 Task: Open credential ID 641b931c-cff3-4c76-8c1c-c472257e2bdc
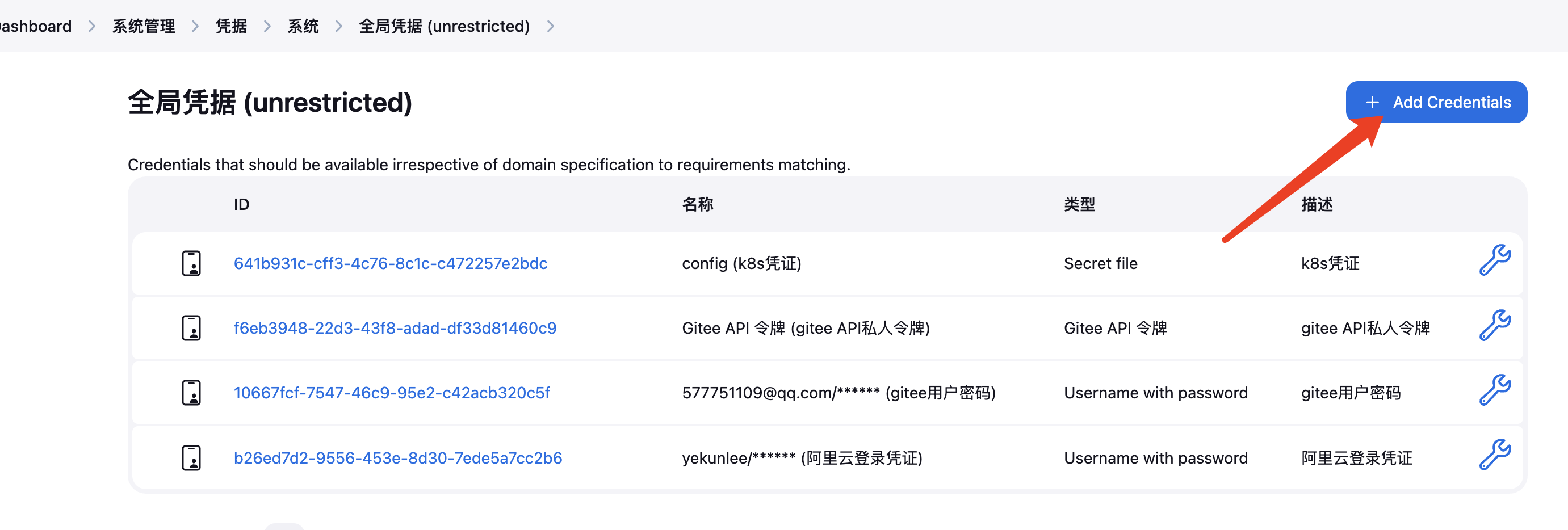pos(390,263)
